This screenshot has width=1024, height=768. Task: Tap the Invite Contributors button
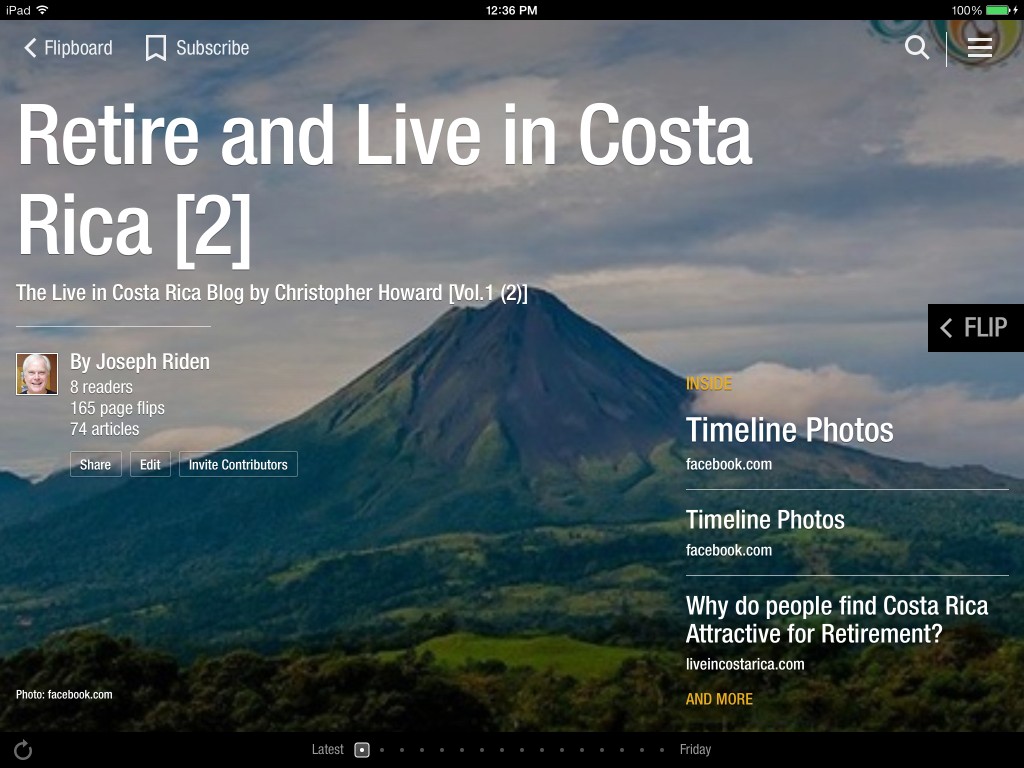pos(238,463)
